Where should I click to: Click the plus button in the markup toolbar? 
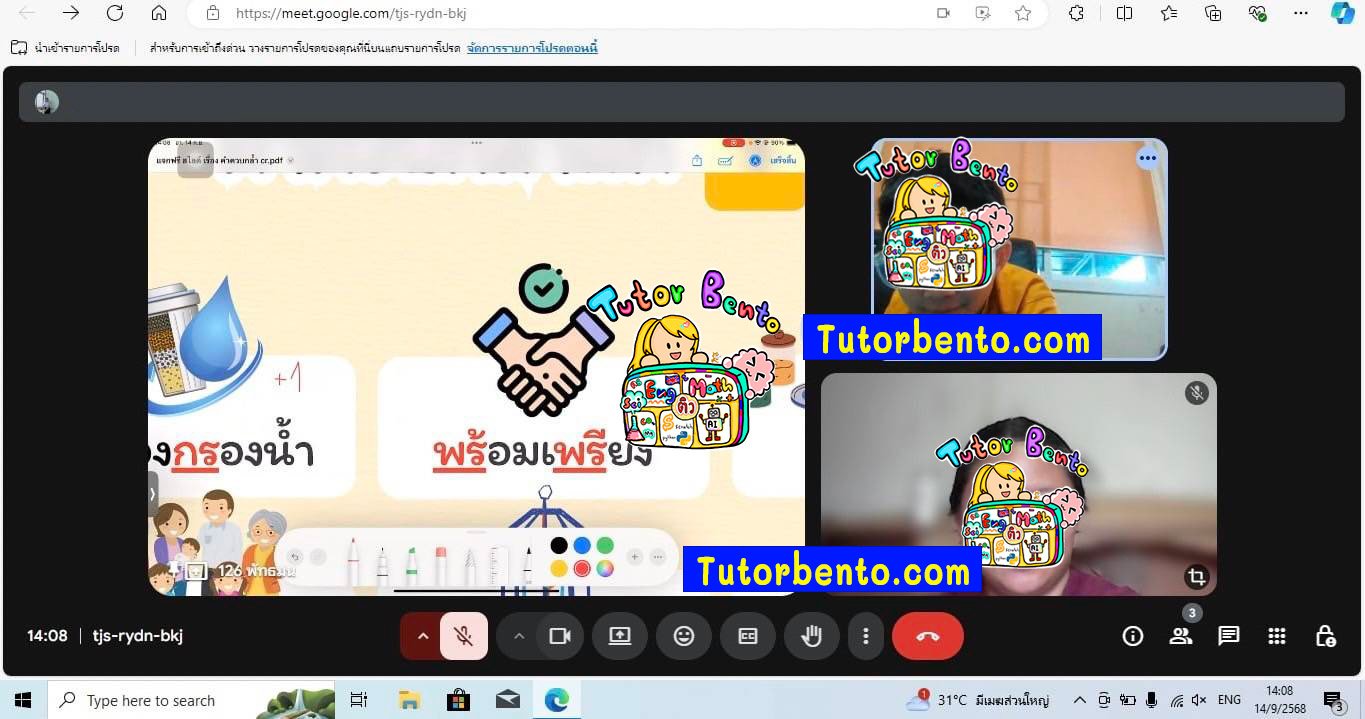coord(634,557)
